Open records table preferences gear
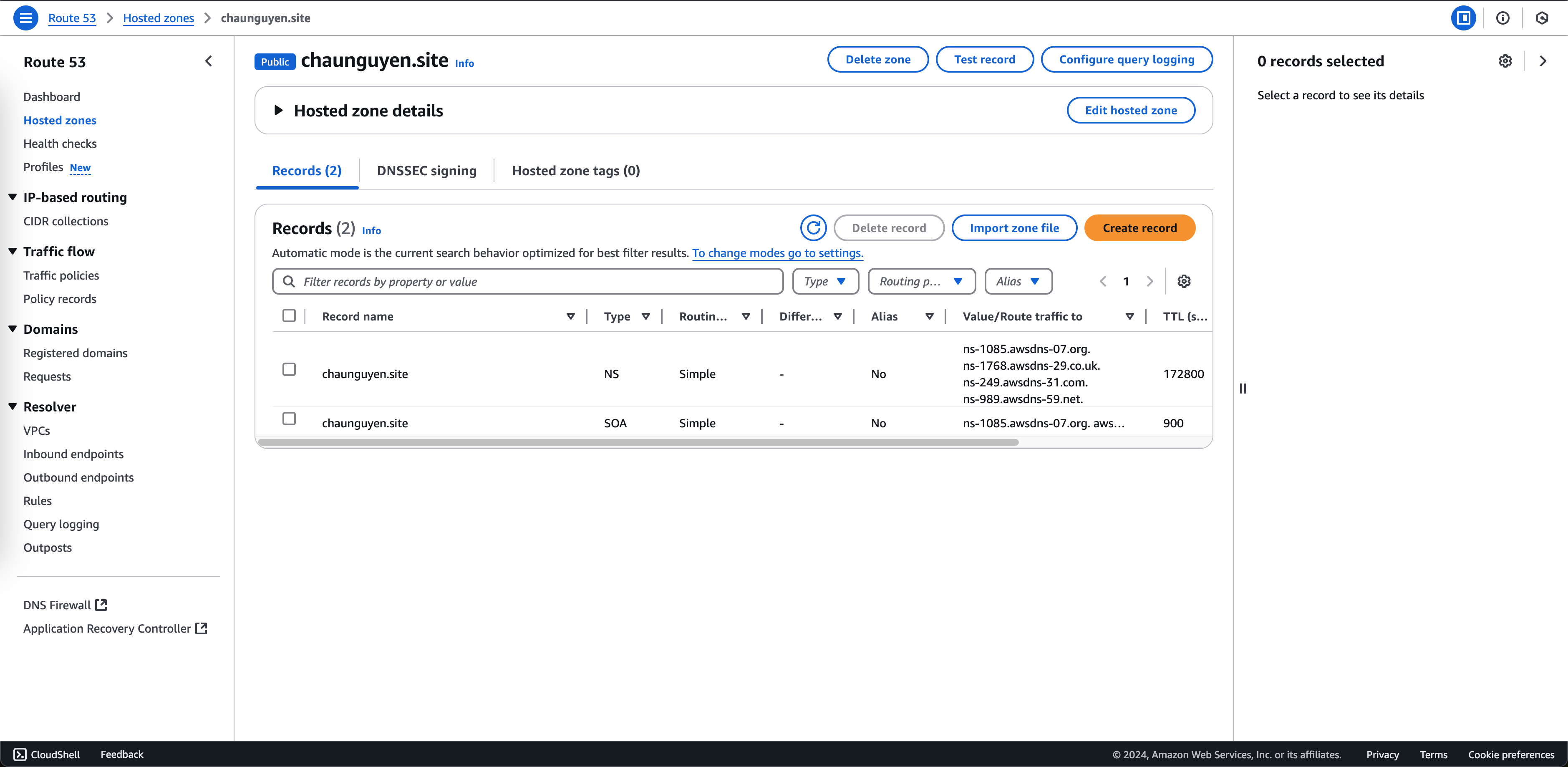Image resolution: width=1568 pixels, height=767 pixels. pyautogui.click(x=1184, y=281)
